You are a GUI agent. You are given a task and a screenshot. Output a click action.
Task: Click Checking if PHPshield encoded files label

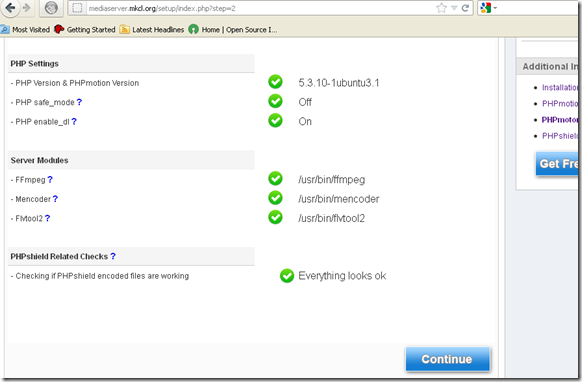click(102, 276)
